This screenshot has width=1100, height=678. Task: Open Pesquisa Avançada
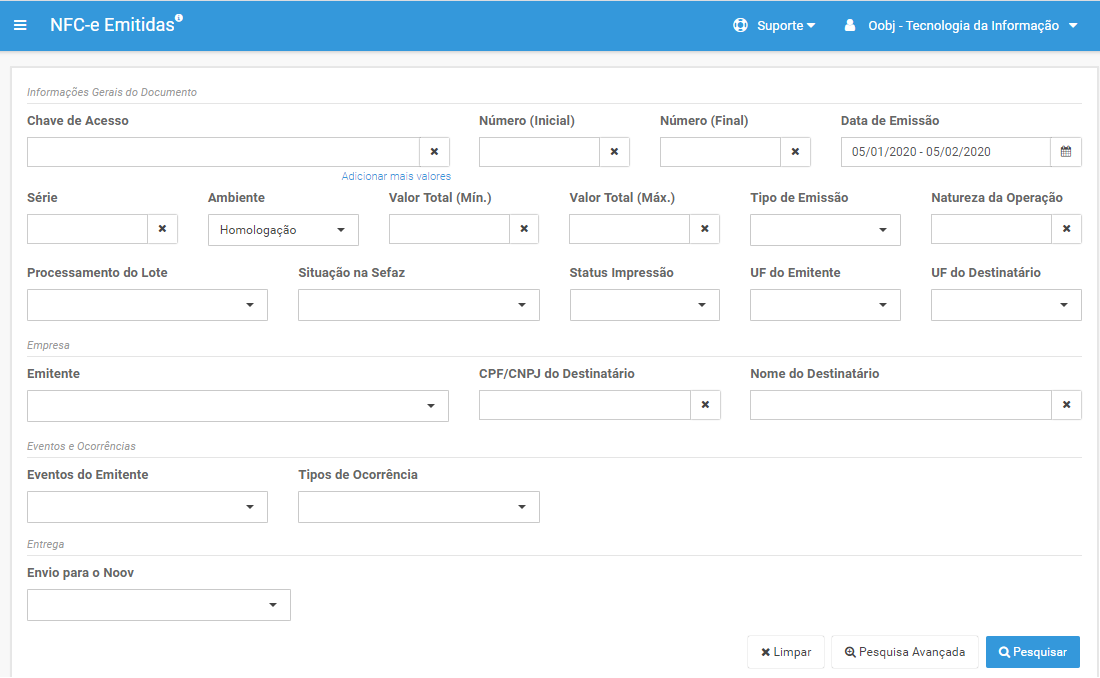click(x=905, y=652)
